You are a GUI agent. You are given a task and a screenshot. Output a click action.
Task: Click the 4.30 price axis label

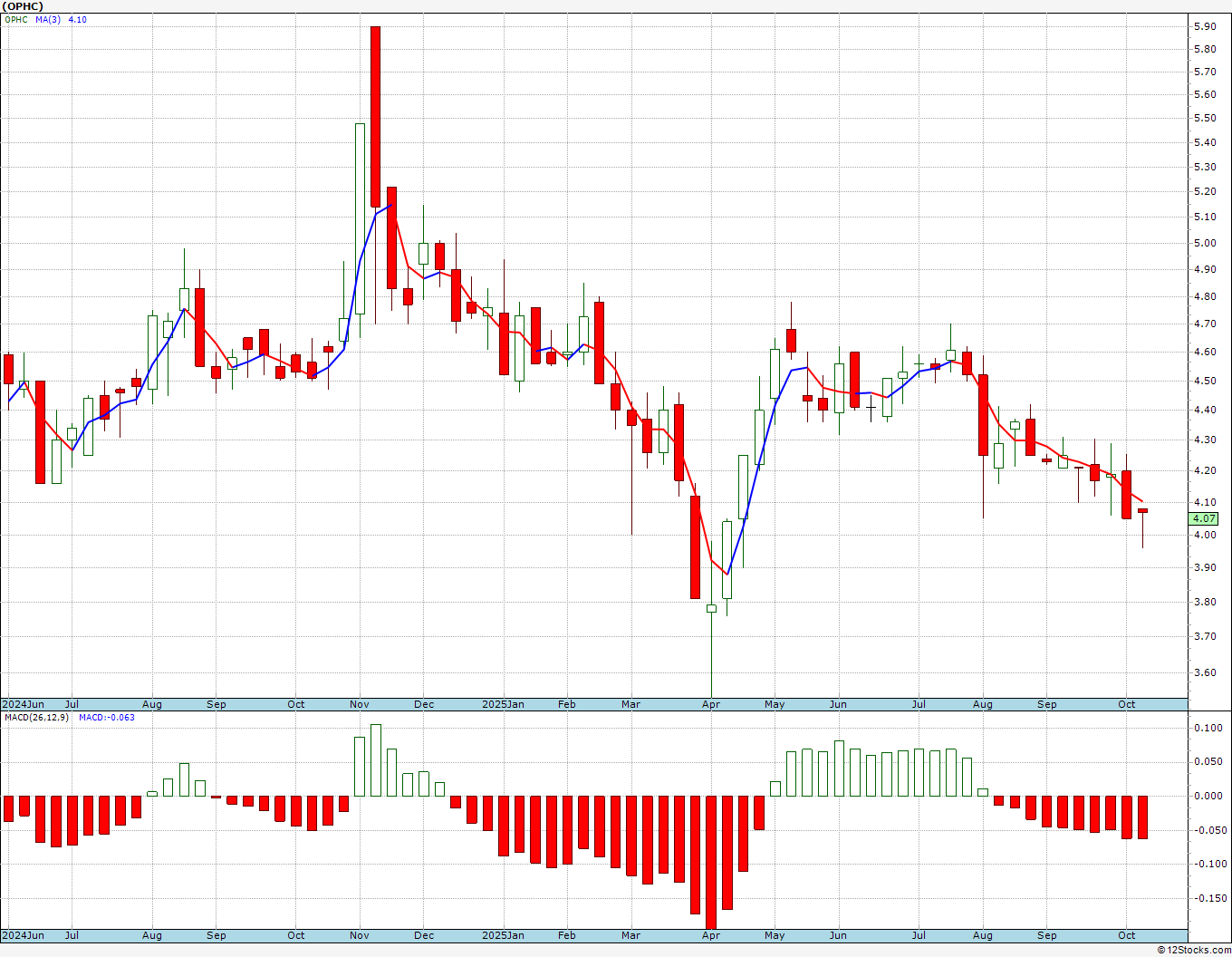coord(1205,440)
